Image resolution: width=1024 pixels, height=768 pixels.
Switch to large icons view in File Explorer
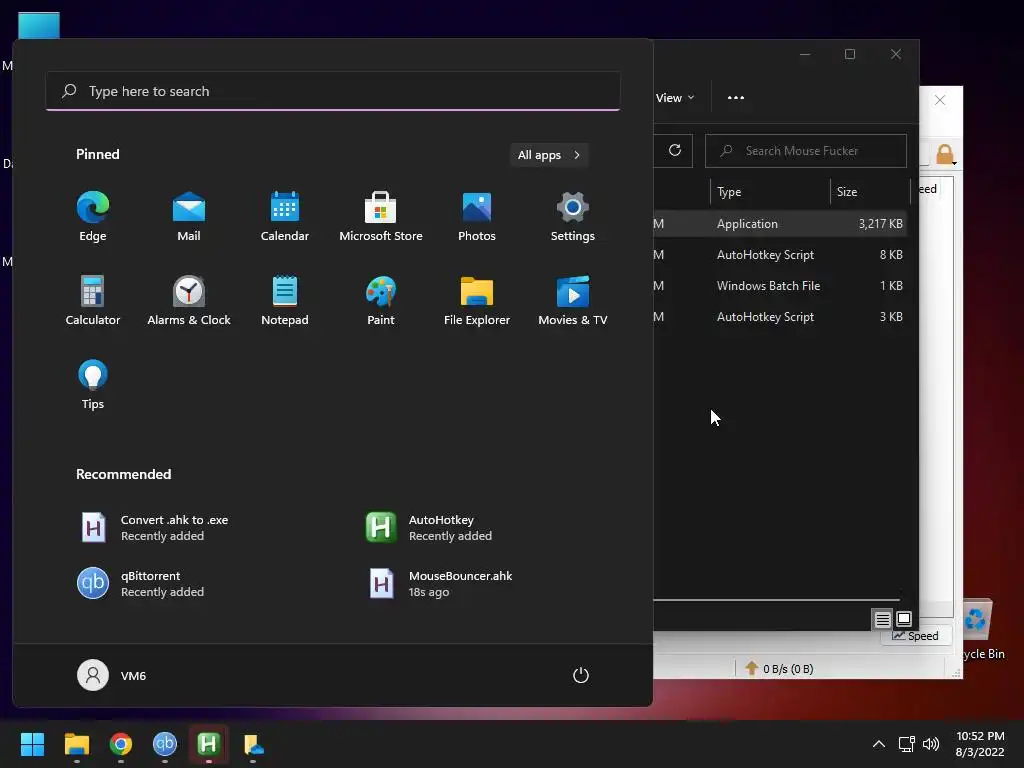click(x=904, y=619)
